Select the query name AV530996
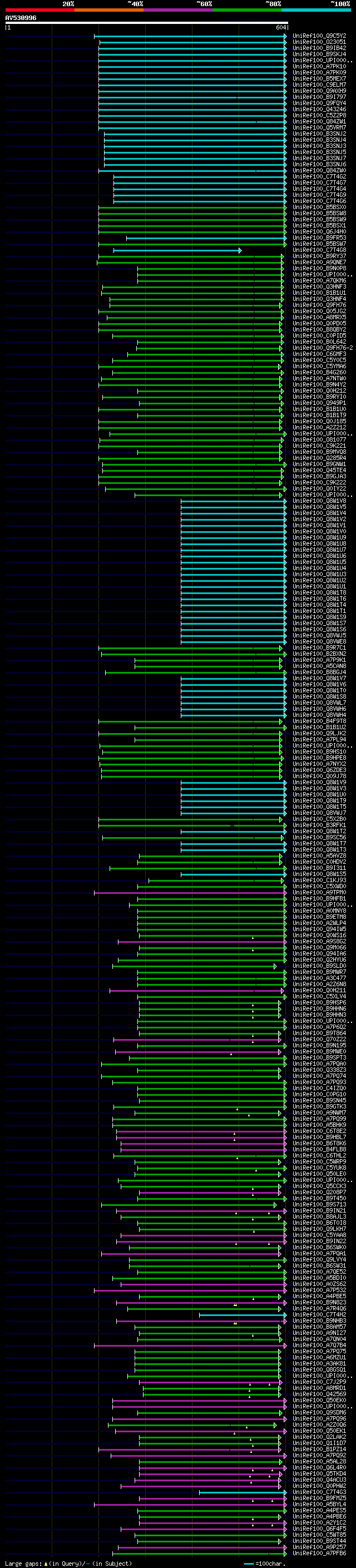The width and height of the screenshot is (356, 1568). tap(21, 18)
